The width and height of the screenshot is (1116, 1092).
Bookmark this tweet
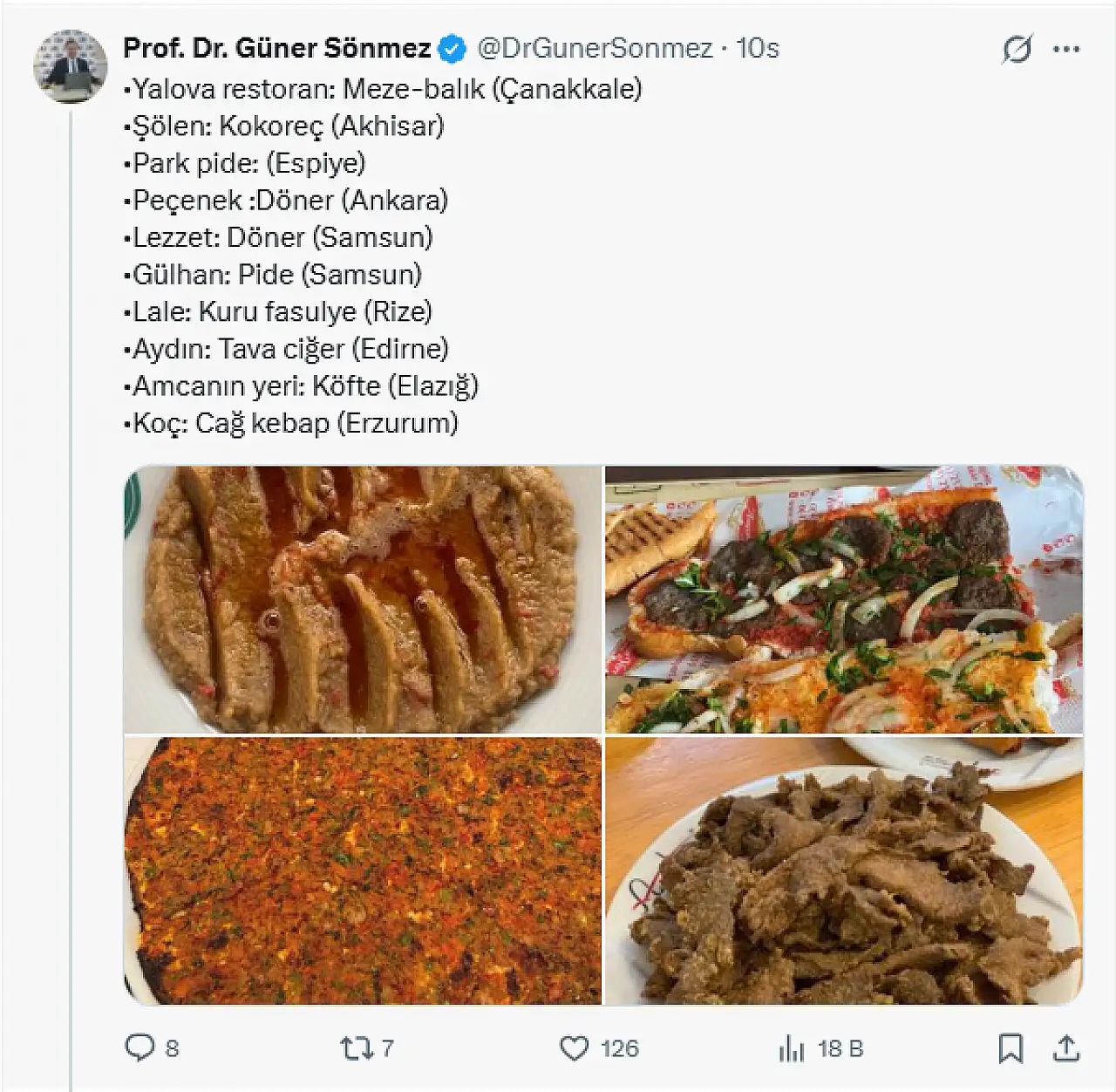[x=1011, y=1048]
